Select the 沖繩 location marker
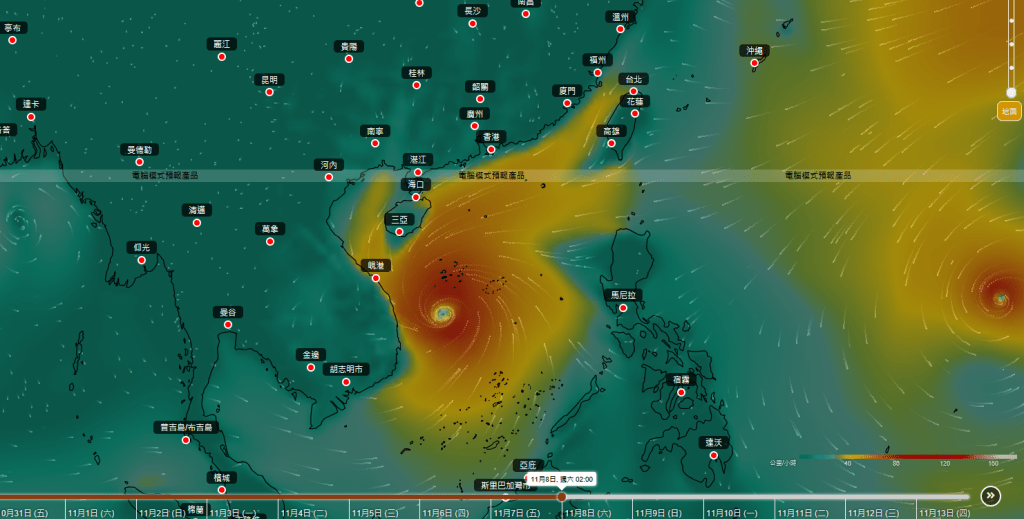This screenshot has height=519, width=1024. point(754,63)
